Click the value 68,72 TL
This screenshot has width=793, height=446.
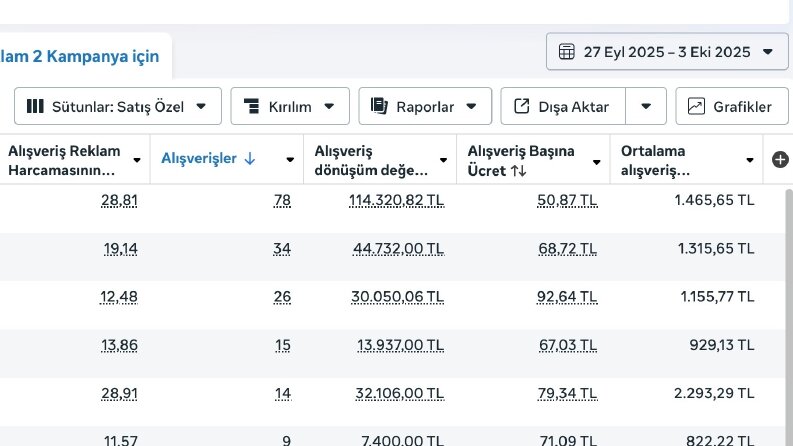pos(567,249)
